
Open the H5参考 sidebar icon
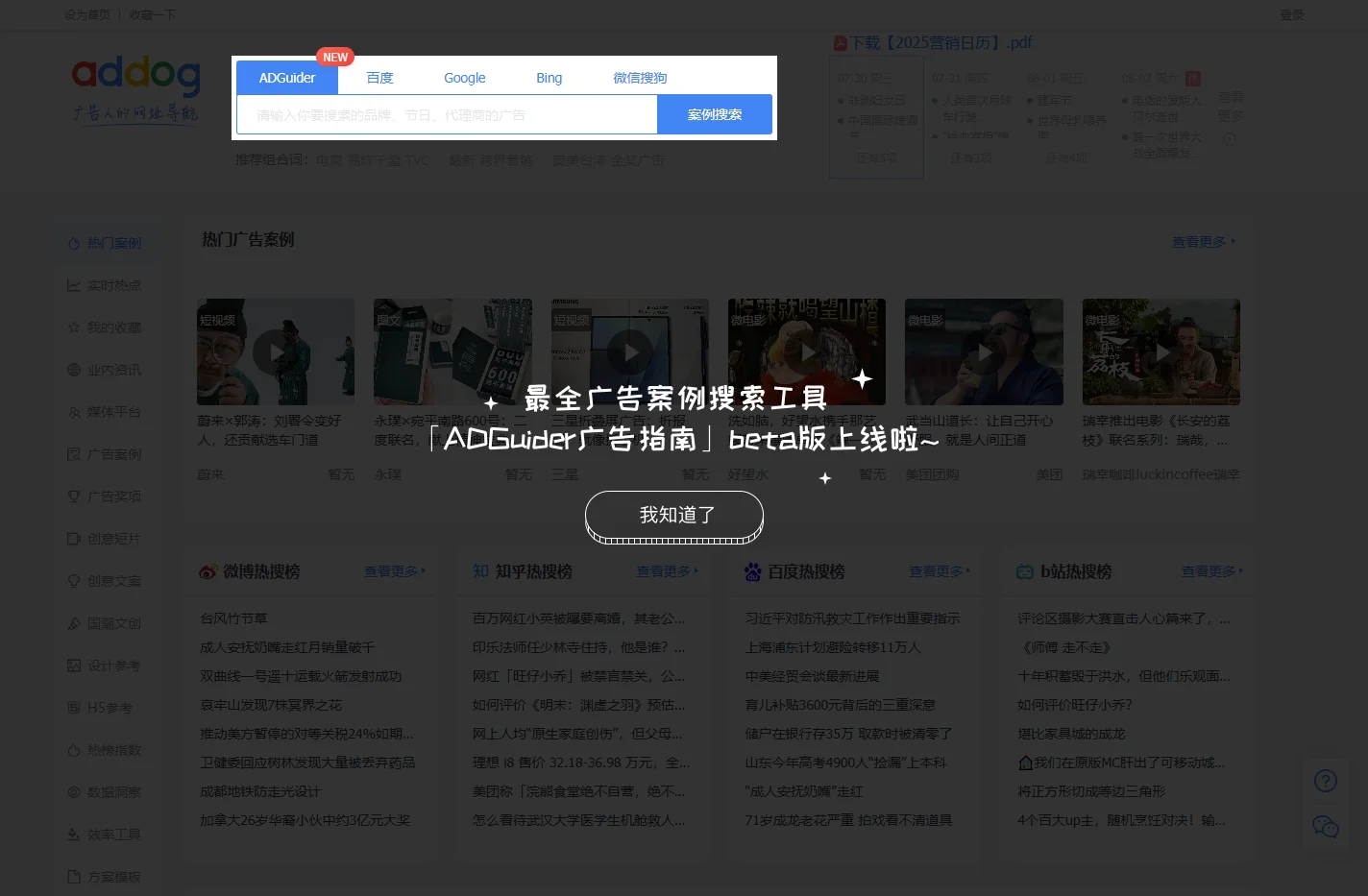pos(74,708)
